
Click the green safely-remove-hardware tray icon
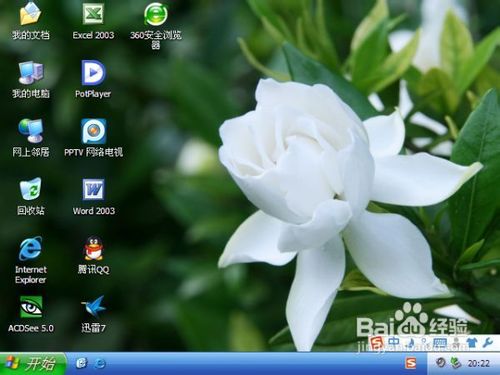(455, 363)
